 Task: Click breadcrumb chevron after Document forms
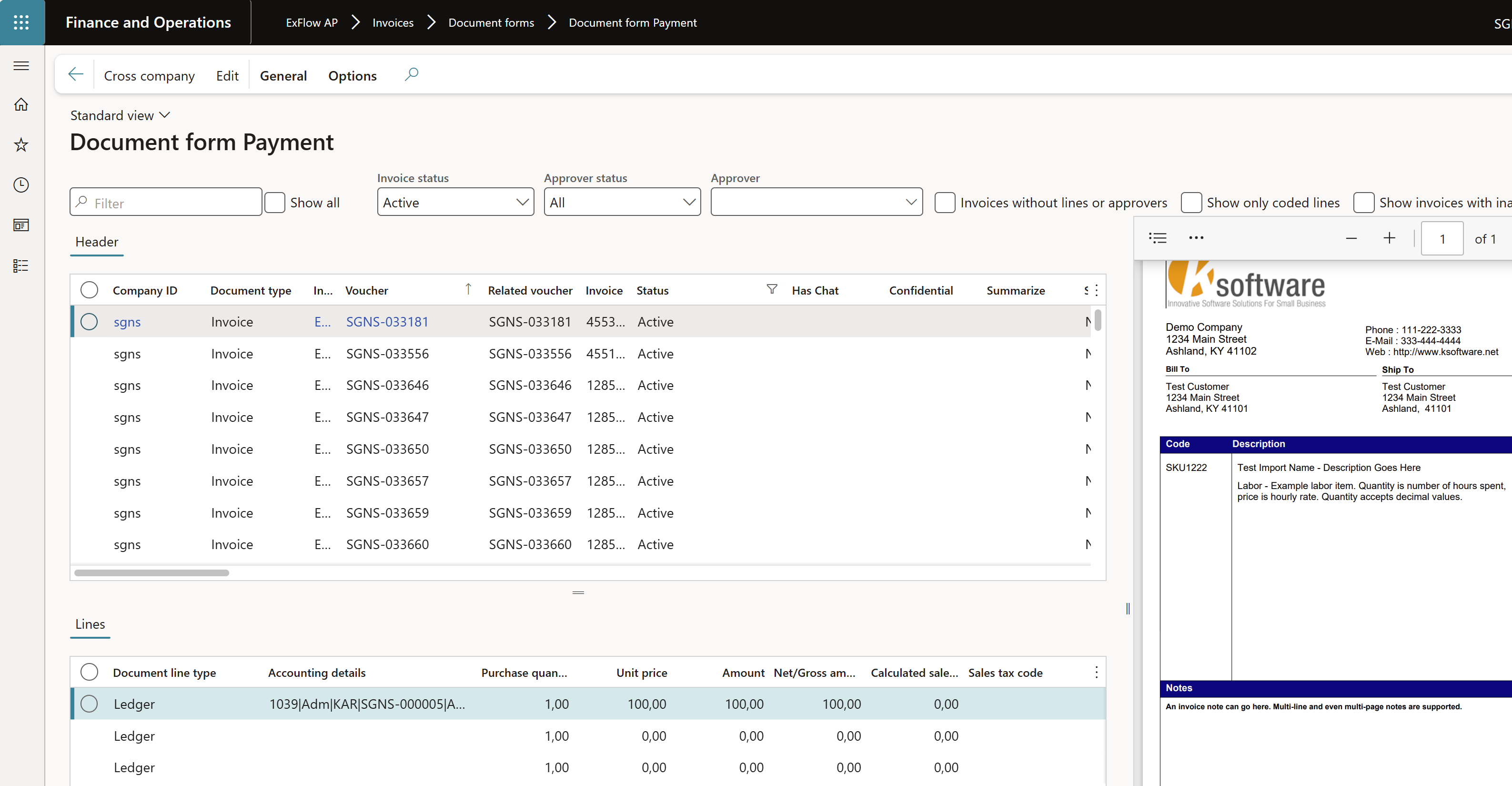pos(552,22)
